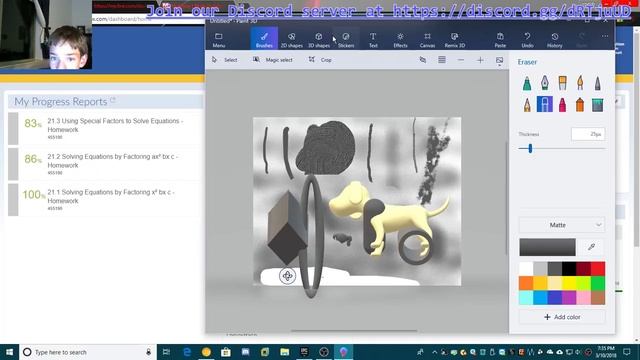This screenshot has width=640, height=360.
Task: Open the Effects tab
Action: point(400,39)
